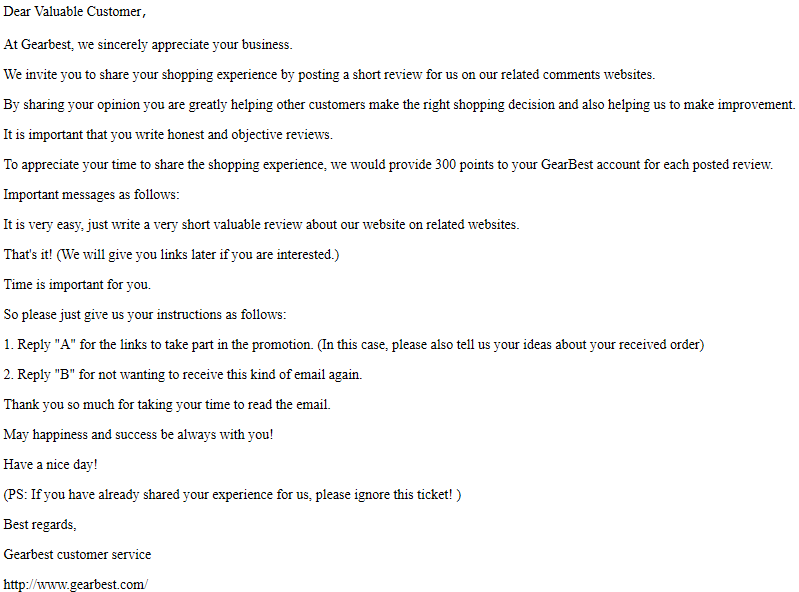Click the "we sincerely appreciate your business" line
Image resolution: width=799 pixels, height=592 pixels.
(148, 45)
